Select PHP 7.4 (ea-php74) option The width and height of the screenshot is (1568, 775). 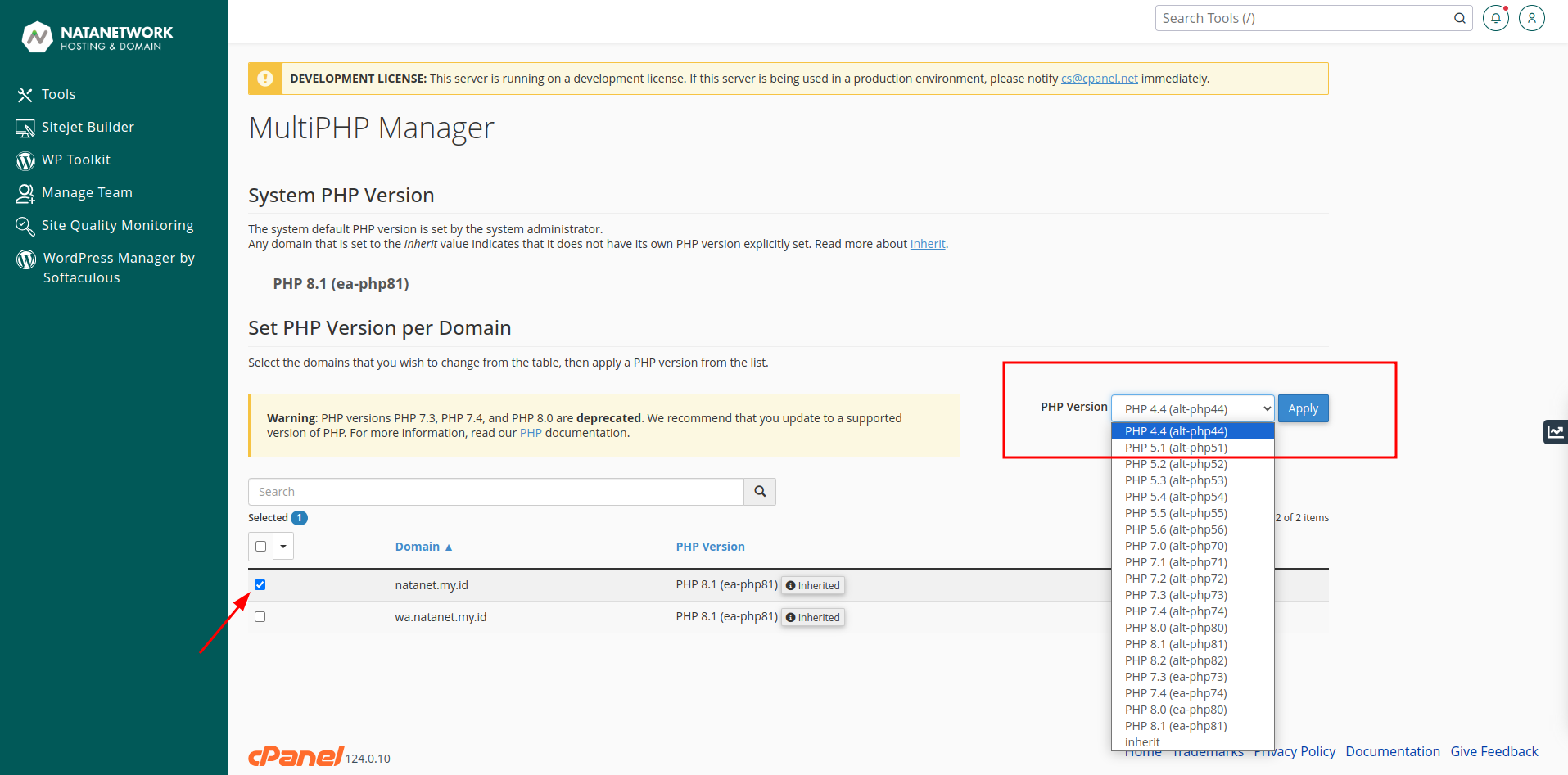(1192, 693)
